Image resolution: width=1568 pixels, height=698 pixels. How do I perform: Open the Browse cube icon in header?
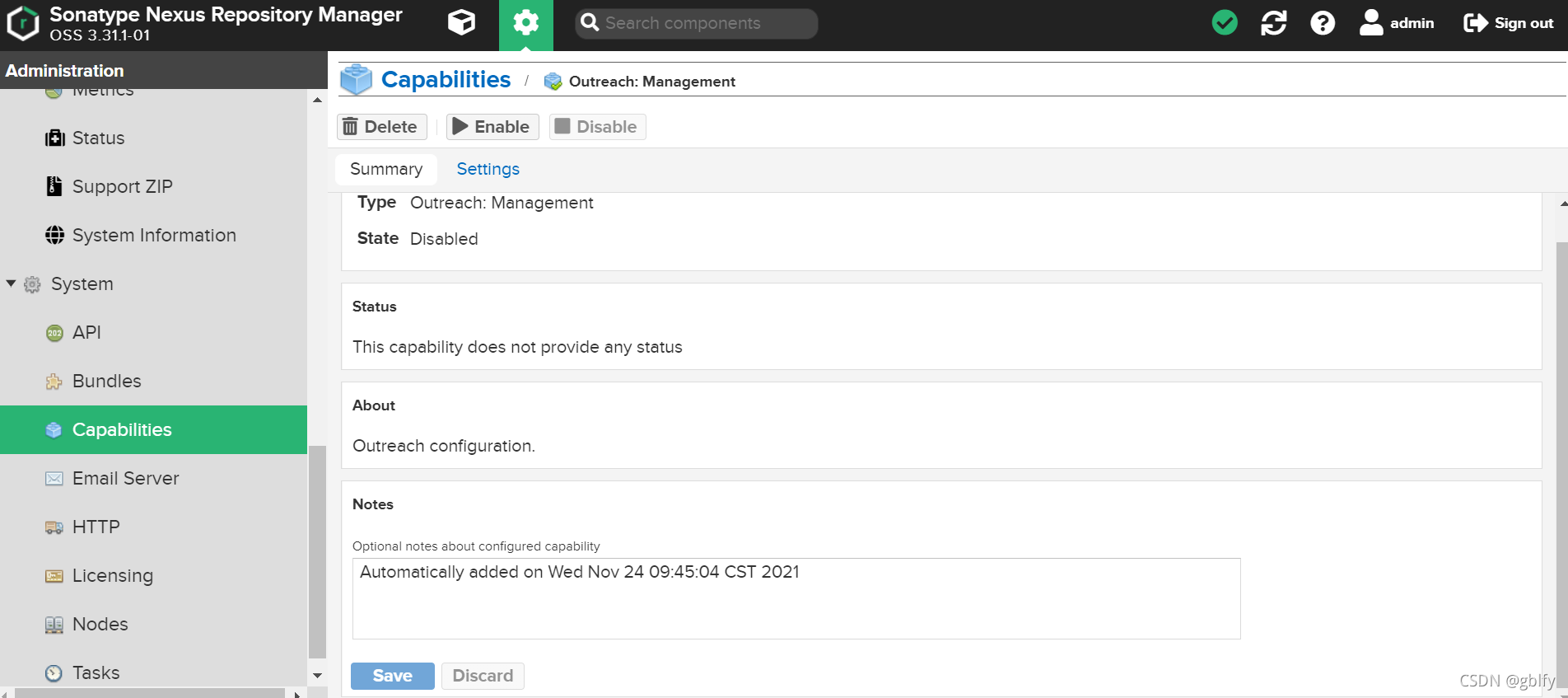pyautogui.click(x=461, y=22)
